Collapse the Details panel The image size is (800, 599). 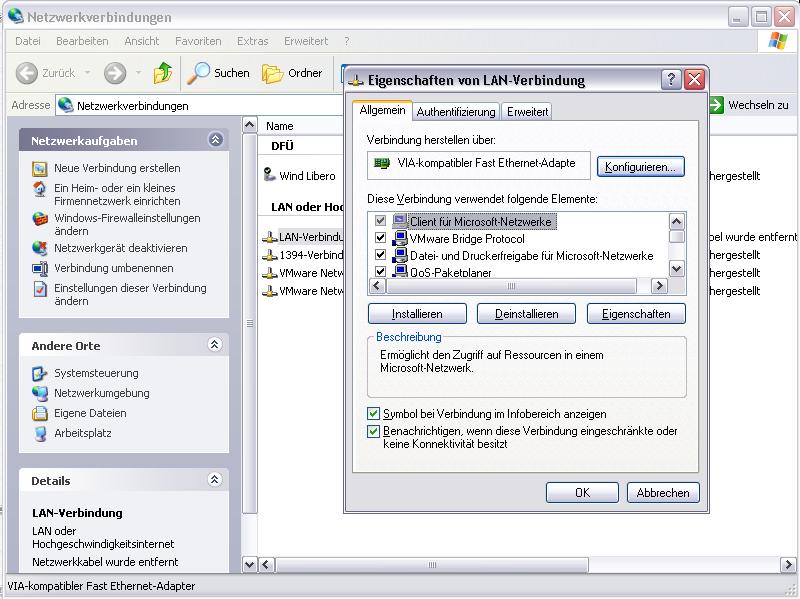(214, 480)
